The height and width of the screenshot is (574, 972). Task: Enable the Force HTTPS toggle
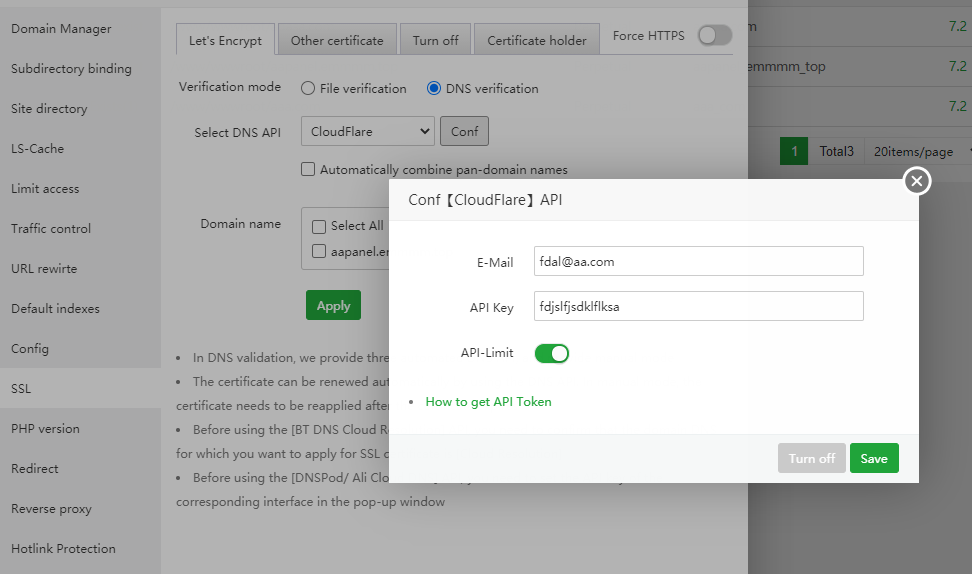[x=714, y=36]
